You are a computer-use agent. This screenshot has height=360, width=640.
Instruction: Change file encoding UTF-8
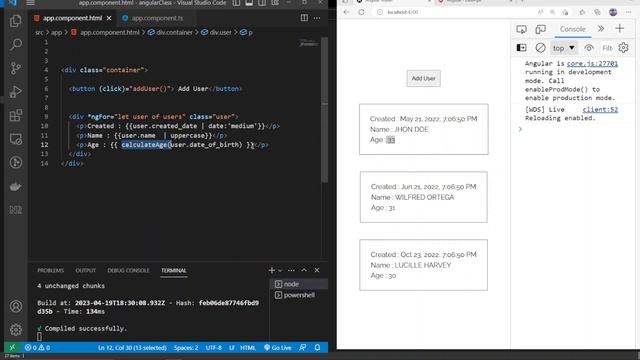[x=213, y=348]
